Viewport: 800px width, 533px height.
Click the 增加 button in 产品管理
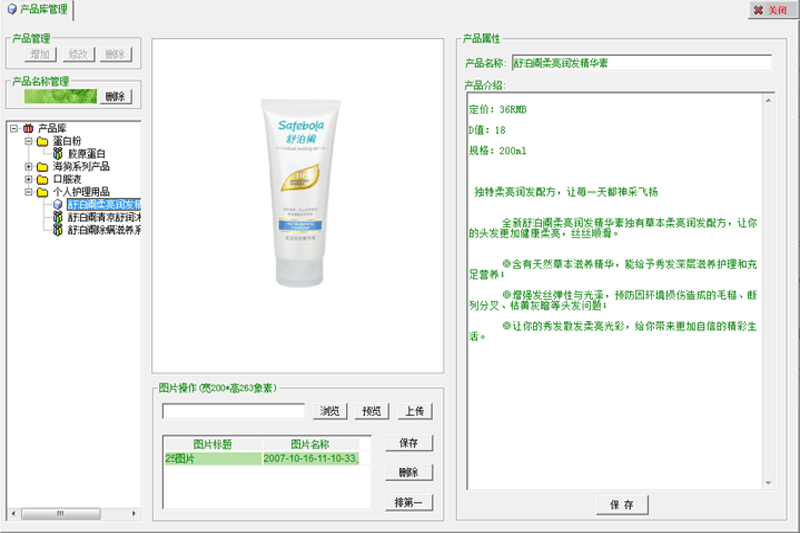(40, 55)
